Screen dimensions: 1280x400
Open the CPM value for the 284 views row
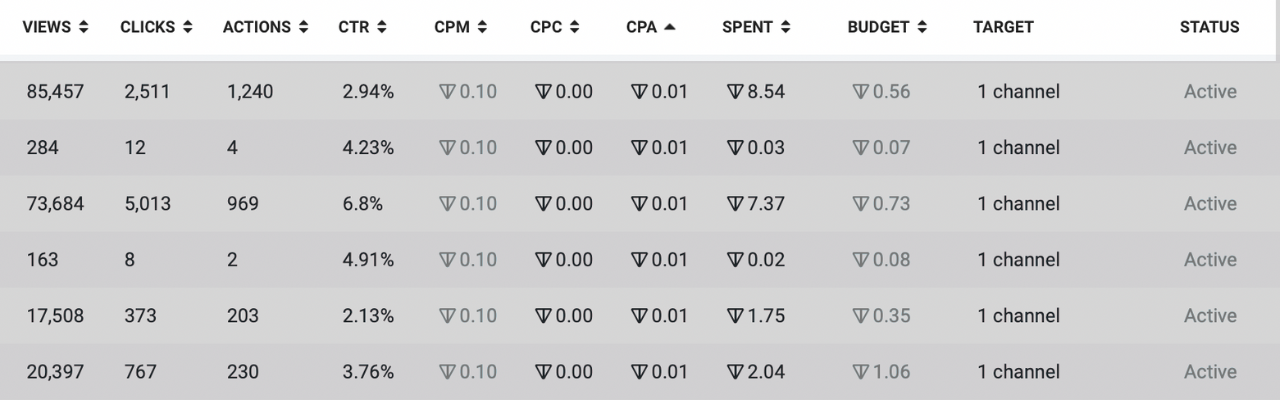(x=468, y=148)
